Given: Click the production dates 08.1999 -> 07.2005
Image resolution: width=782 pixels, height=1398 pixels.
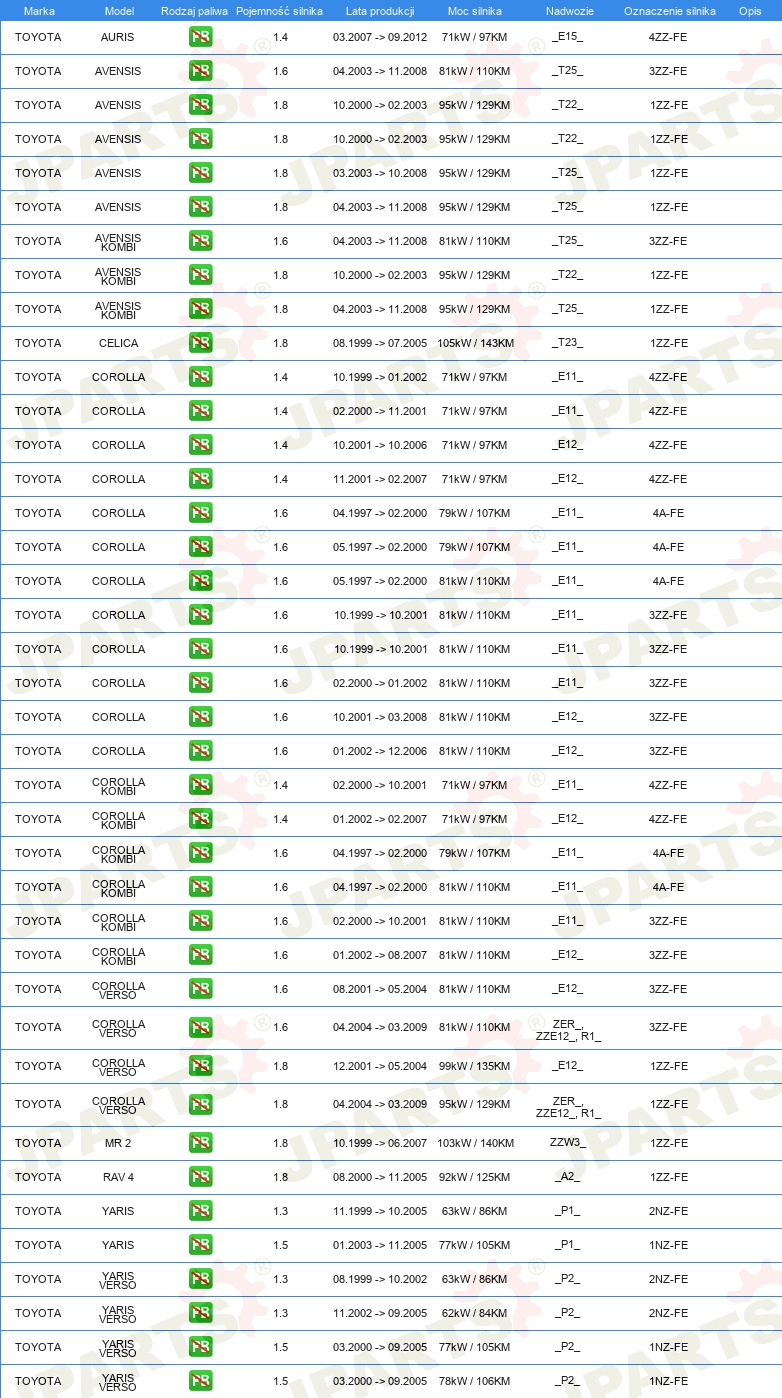Looking at the screenshot, I should tap(380, 343).
